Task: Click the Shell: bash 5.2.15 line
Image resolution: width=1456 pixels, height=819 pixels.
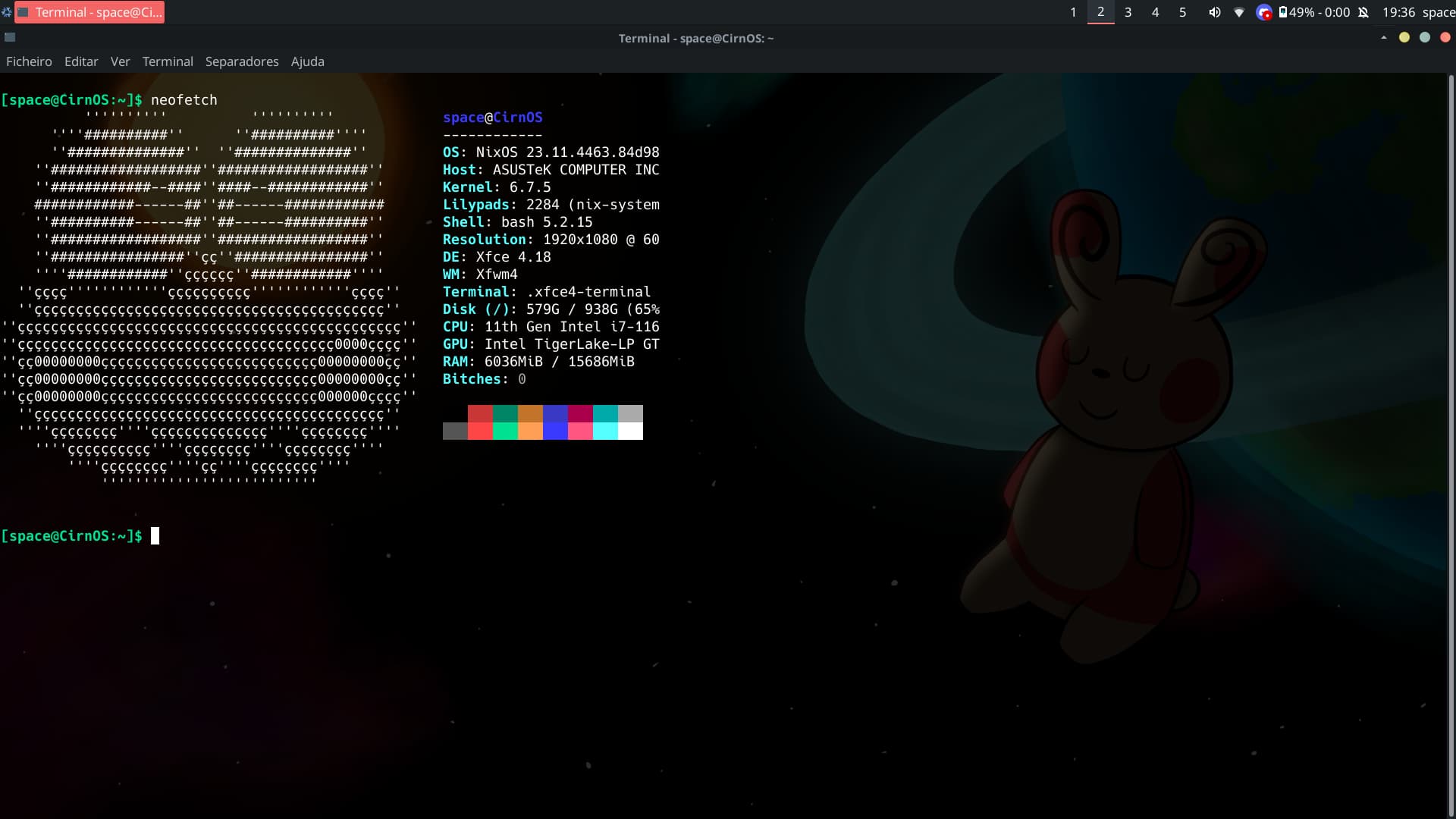Action: pos(518,222)
